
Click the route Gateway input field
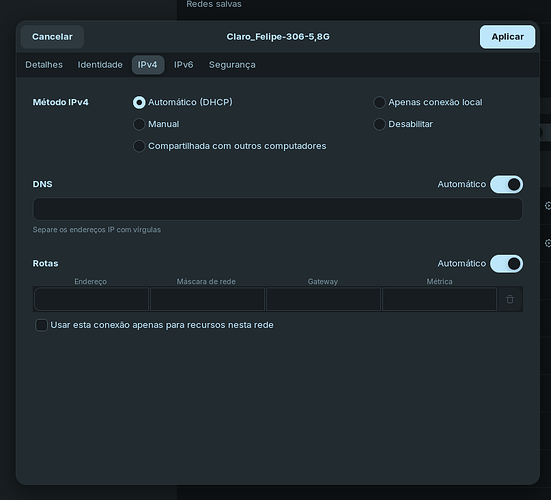click(x=323, y=299)
